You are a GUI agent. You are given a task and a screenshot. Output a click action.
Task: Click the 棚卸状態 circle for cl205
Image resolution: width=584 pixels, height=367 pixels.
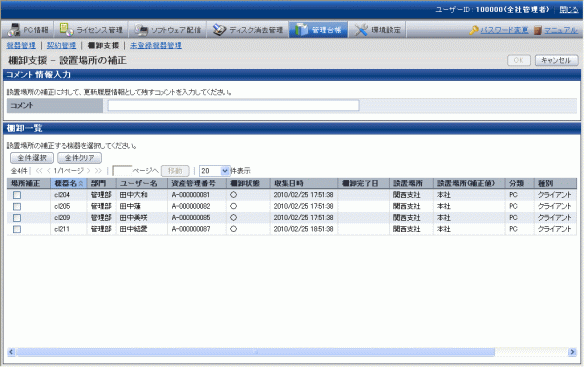pos(234,206)
